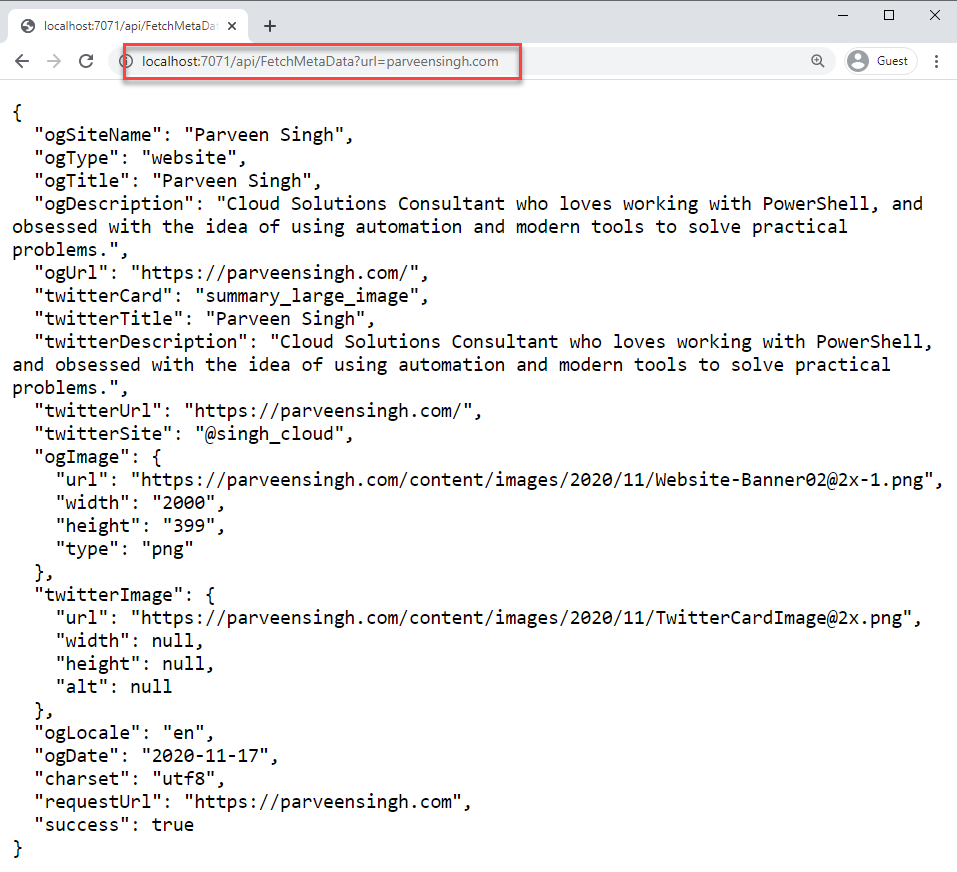Click the grayed forward navigation arrow
The height and width of the screenshot is (872, 957).
click(x=53, y=61)
